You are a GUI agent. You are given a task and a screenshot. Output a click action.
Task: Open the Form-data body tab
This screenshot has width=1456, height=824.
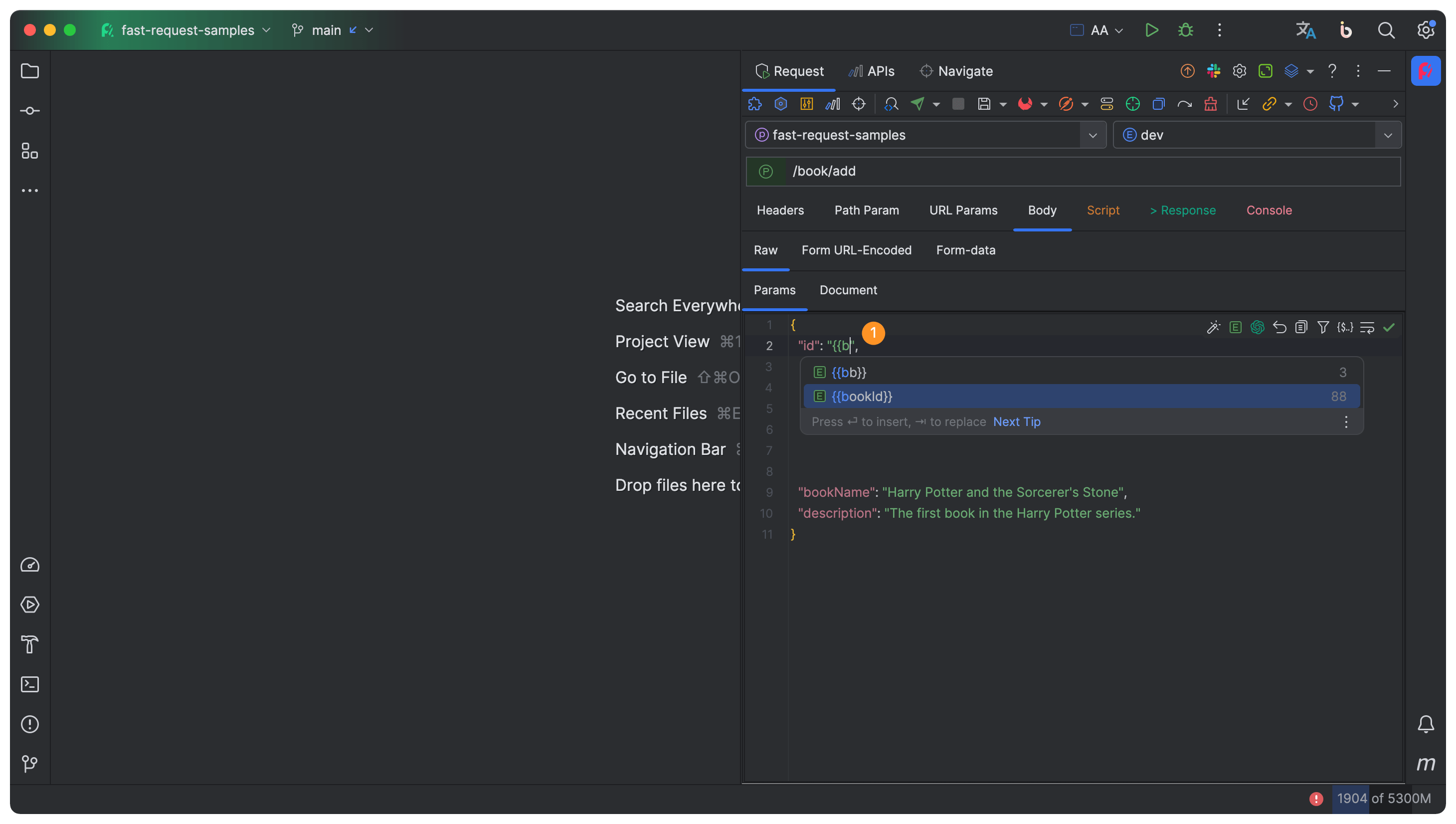point(965,250)
